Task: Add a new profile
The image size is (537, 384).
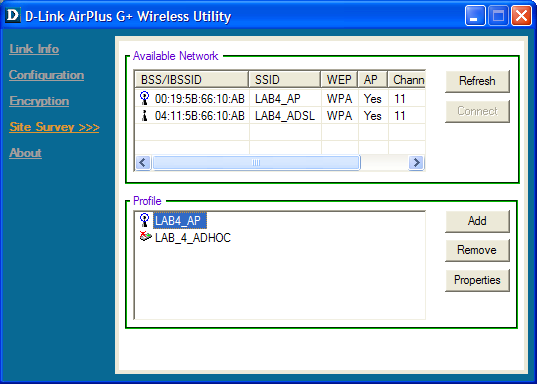Action: [x=477, y=221]
